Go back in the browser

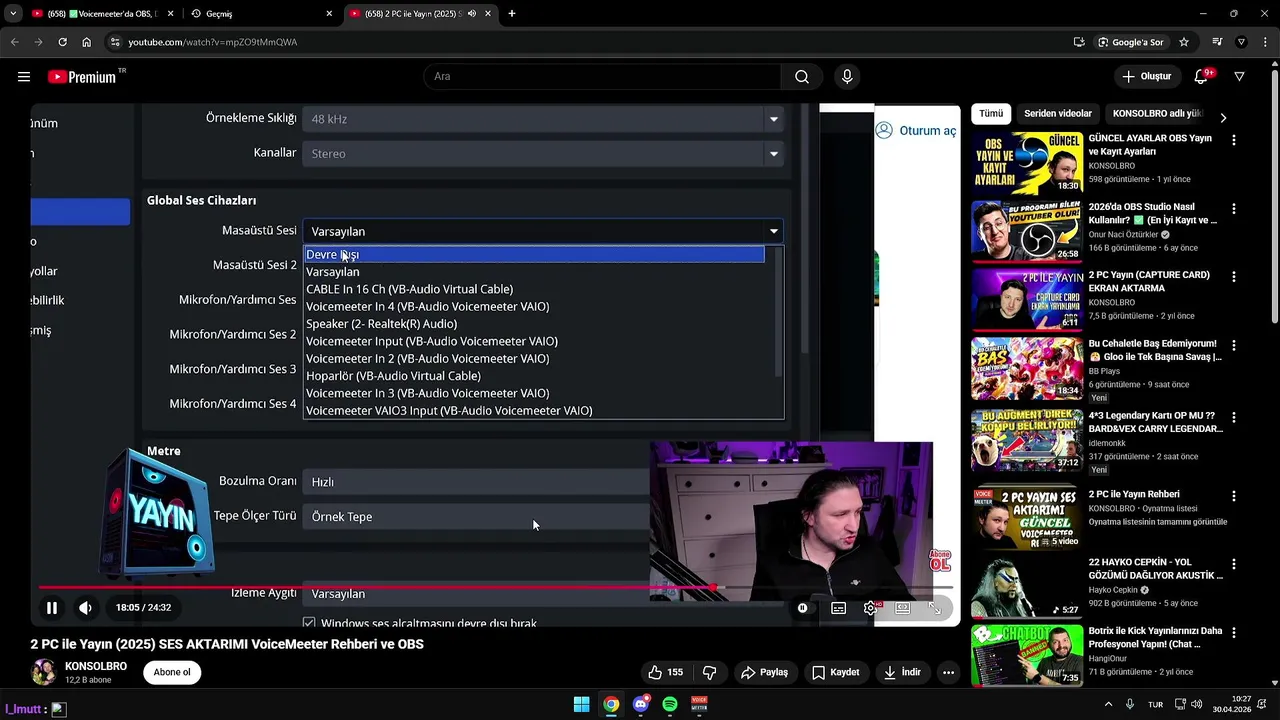click(14, 42)
